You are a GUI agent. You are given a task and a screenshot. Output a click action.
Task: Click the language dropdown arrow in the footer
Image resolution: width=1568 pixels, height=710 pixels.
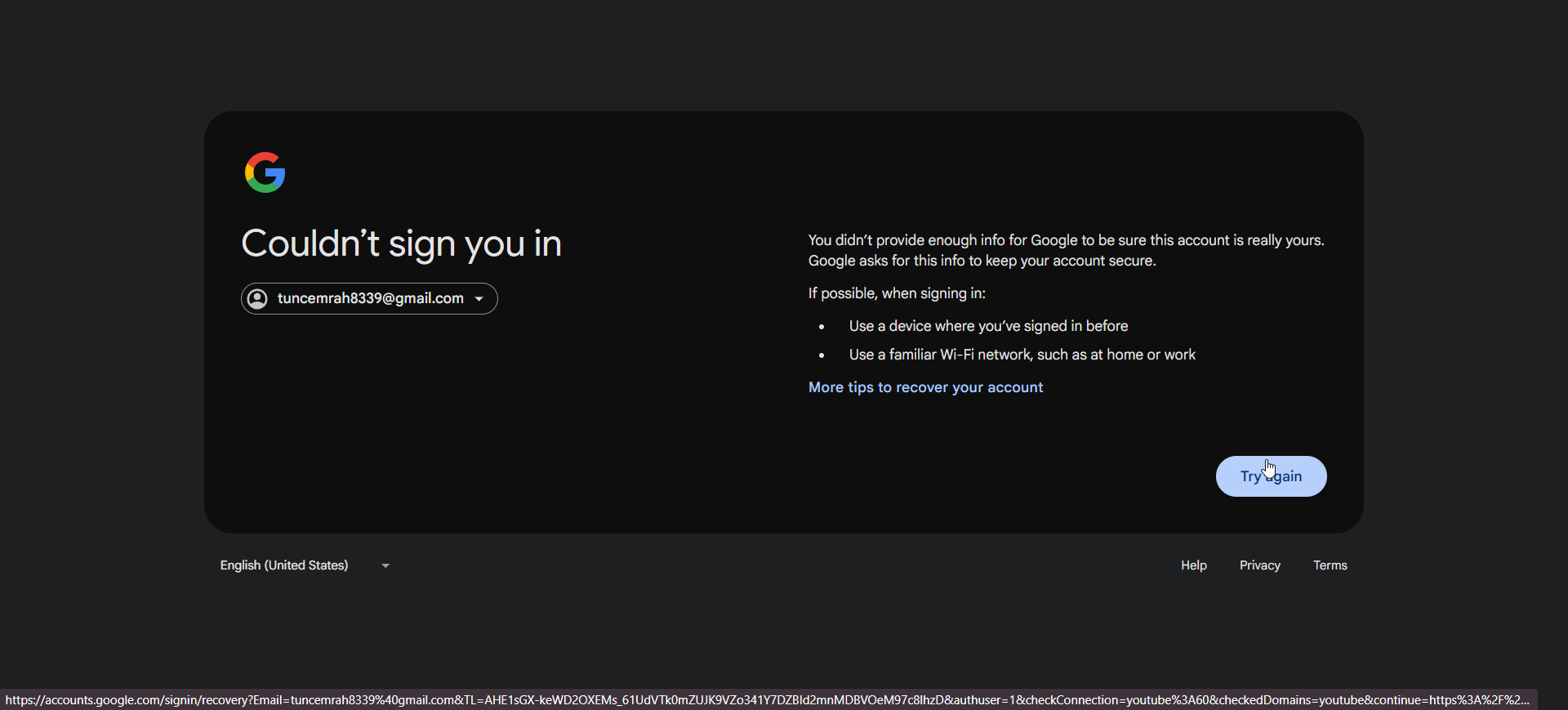coord(385,565)
